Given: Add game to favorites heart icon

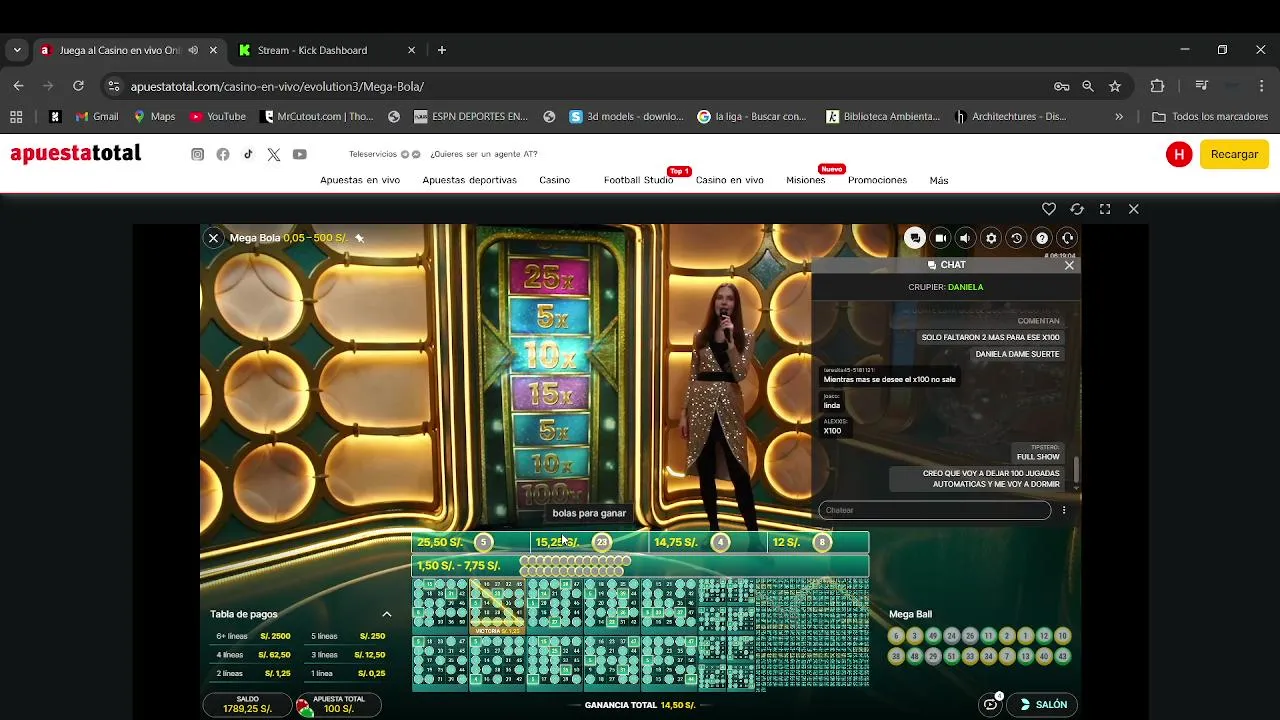Looking at the screenshot, I should (1049, 209).
